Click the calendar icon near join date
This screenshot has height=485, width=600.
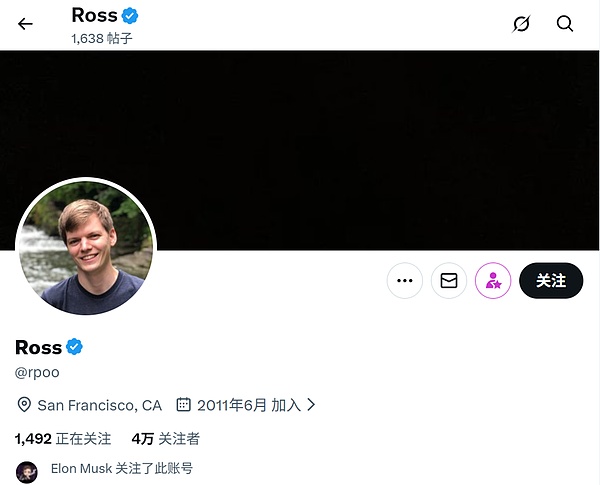[x=183, y=405]
